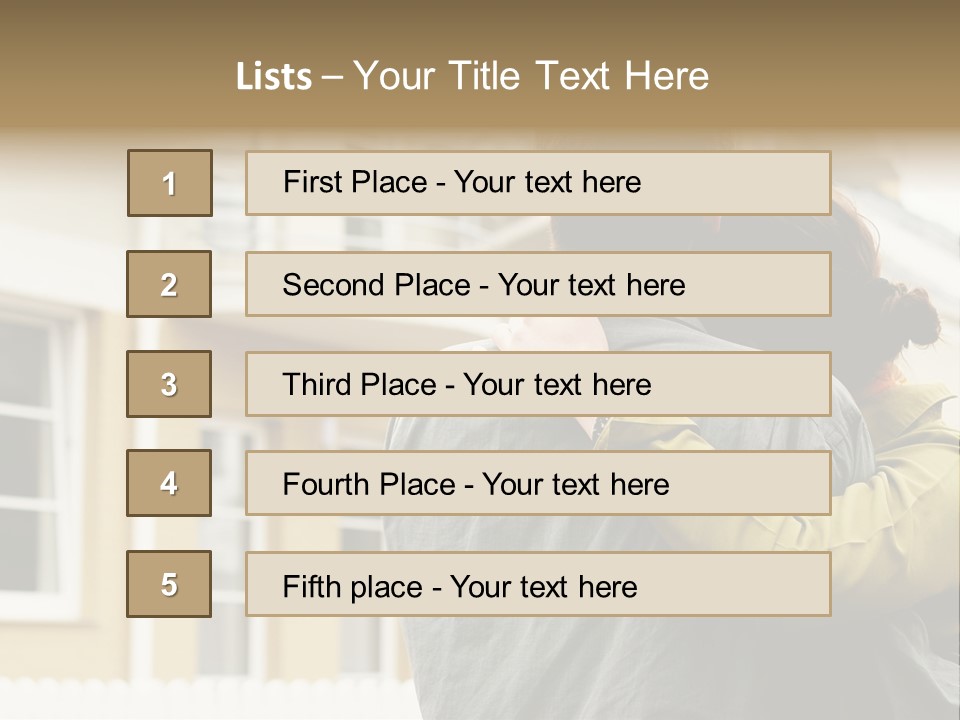The image size is (960, 720).
Task: Click 'Your Title Text Here' in the title
Action: tap(531, 76)
